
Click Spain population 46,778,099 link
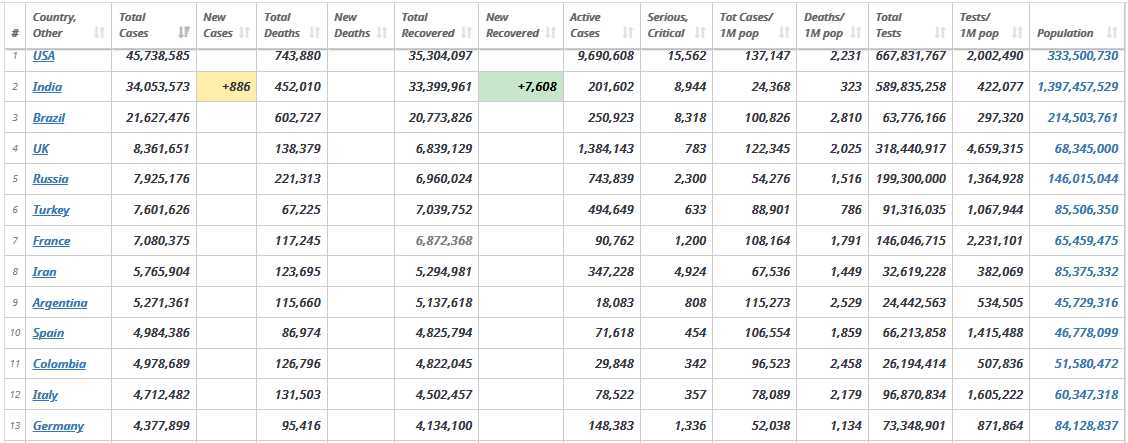pos(1086,333)
